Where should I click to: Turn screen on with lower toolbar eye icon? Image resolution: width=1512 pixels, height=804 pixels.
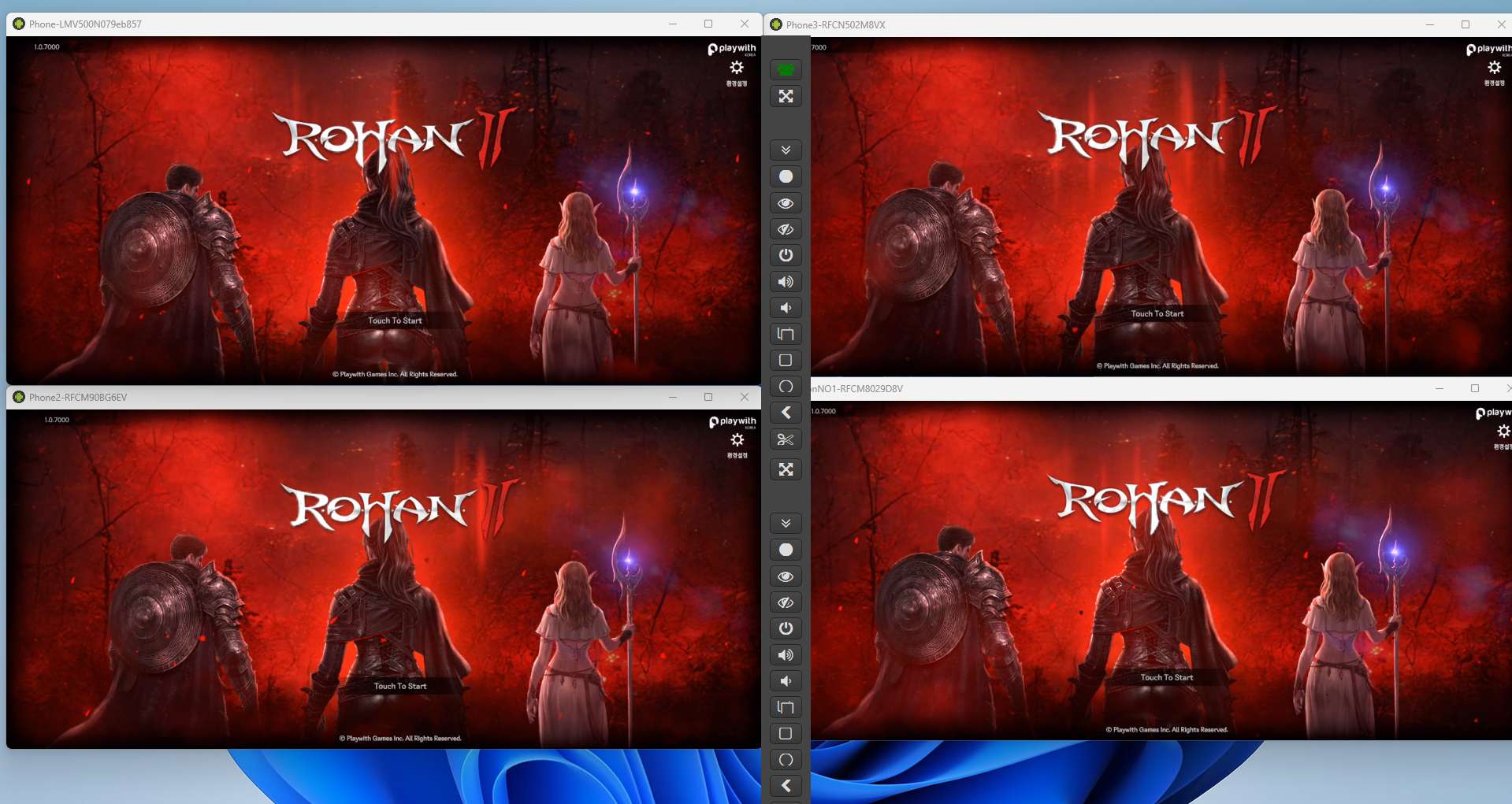coord(786,576)
